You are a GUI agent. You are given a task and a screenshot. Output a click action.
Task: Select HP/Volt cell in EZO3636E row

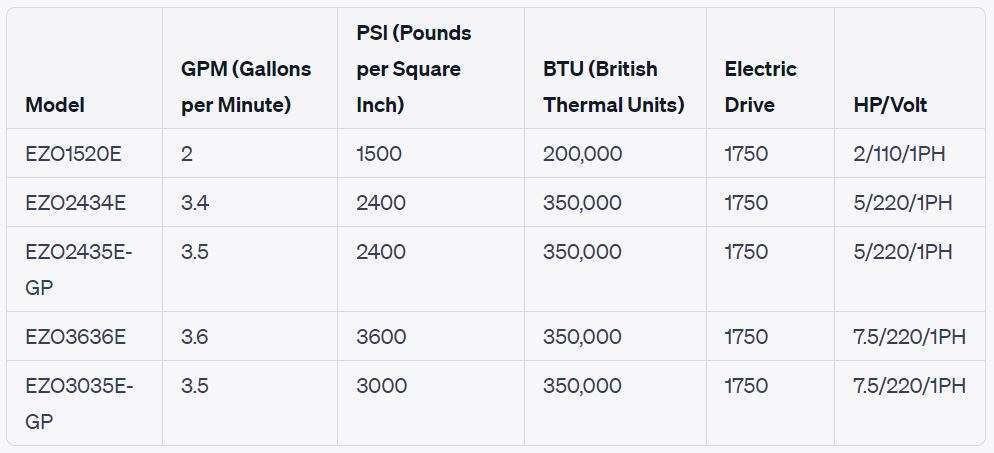pos(909,337)
